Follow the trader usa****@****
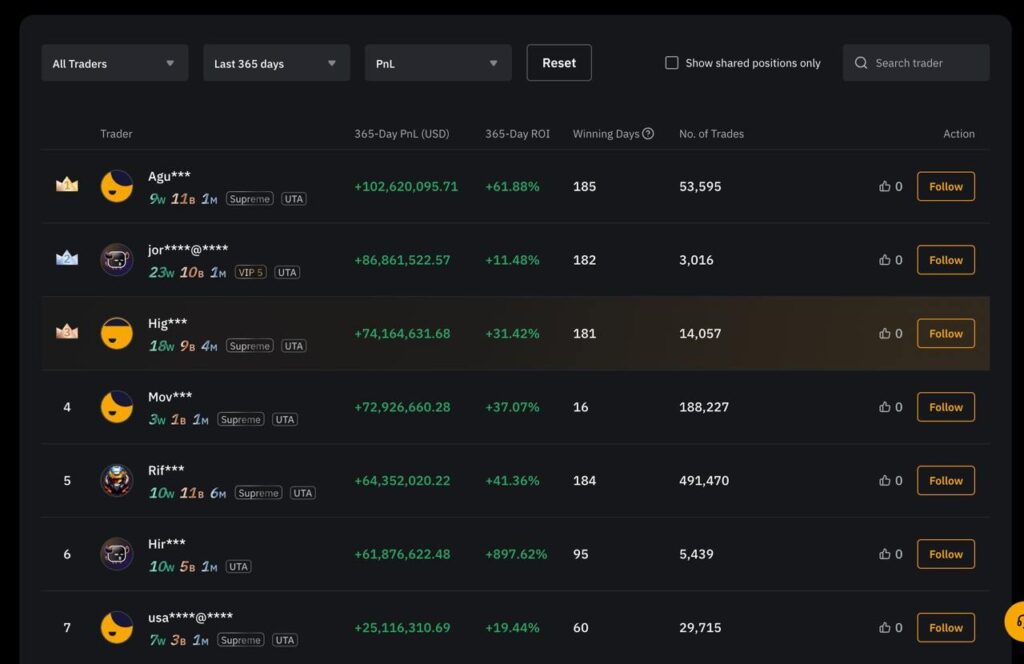The image size is (1024, 664). (944, 627)
